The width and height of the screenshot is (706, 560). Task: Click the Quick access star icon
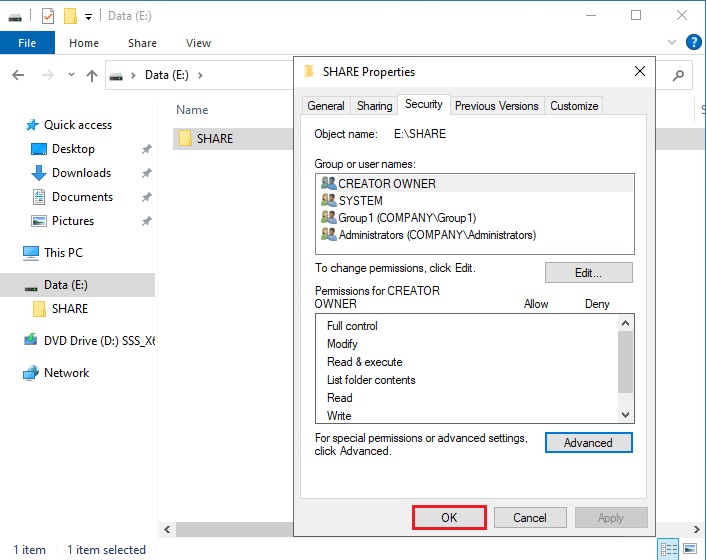(x=32, y=125)
